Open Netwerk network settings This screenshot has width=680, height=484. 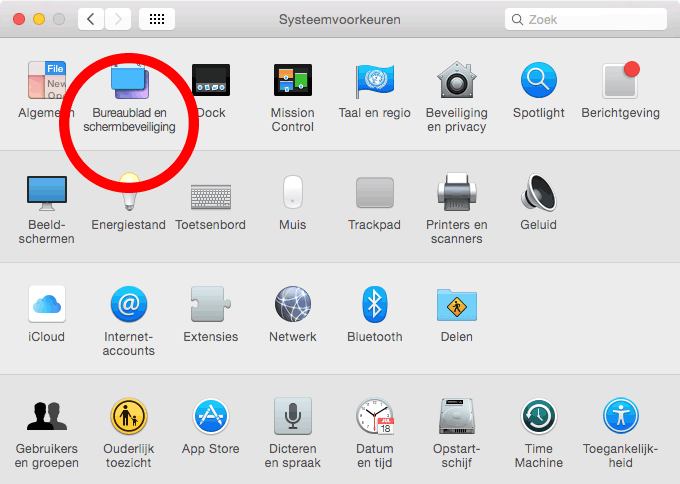point(293,305)
